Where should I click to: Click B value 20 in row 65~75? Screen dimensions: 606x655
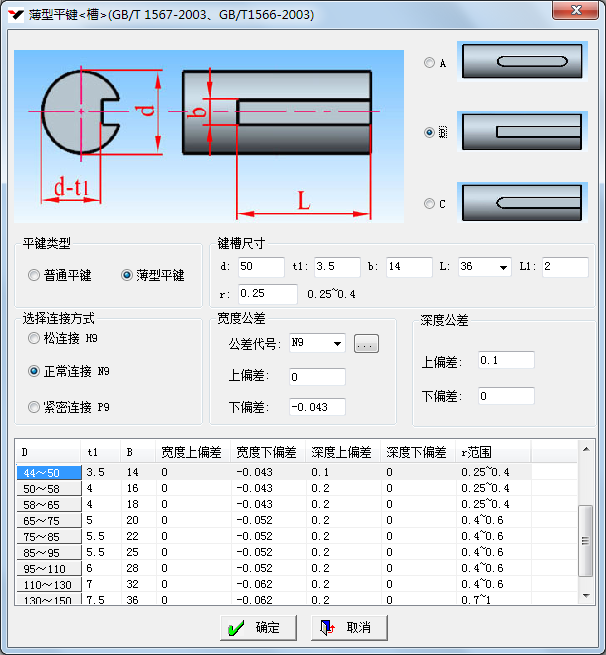tap(132, 520)
